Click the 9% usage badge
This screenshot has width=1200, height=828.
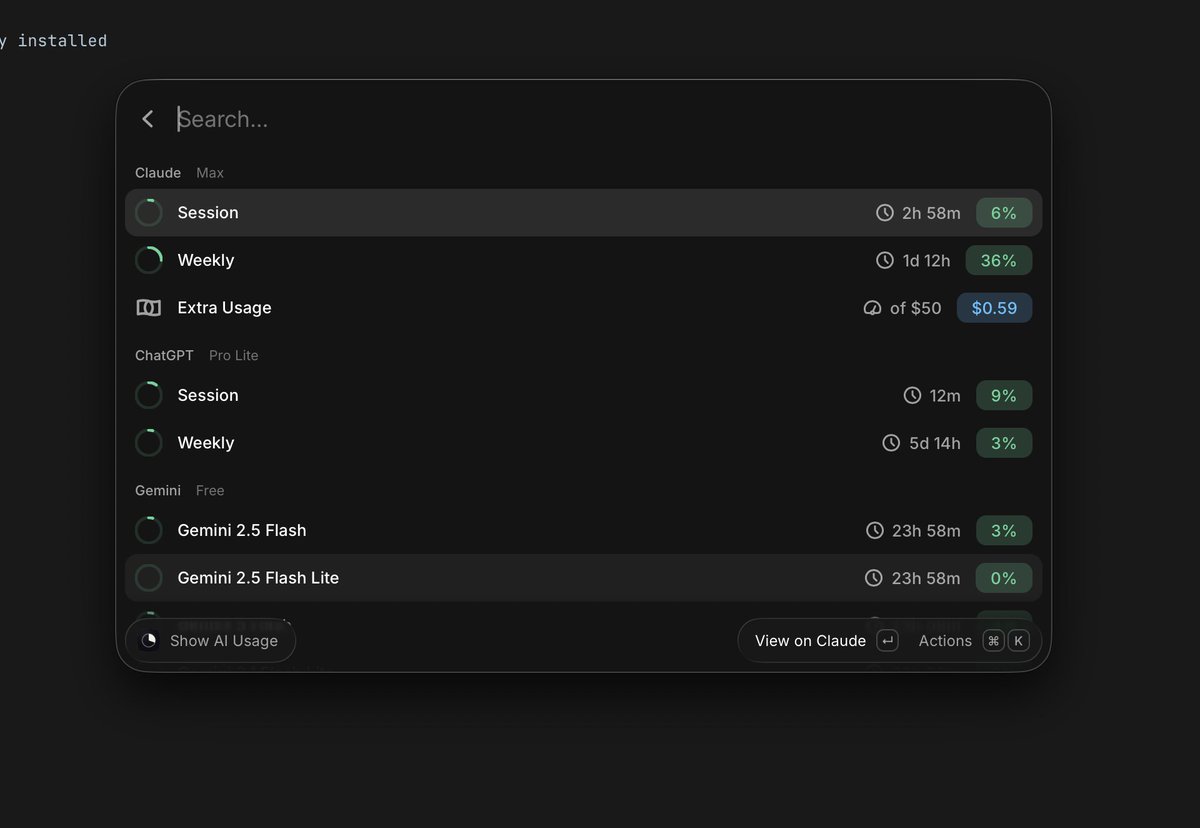click(x=1004, y=396)
